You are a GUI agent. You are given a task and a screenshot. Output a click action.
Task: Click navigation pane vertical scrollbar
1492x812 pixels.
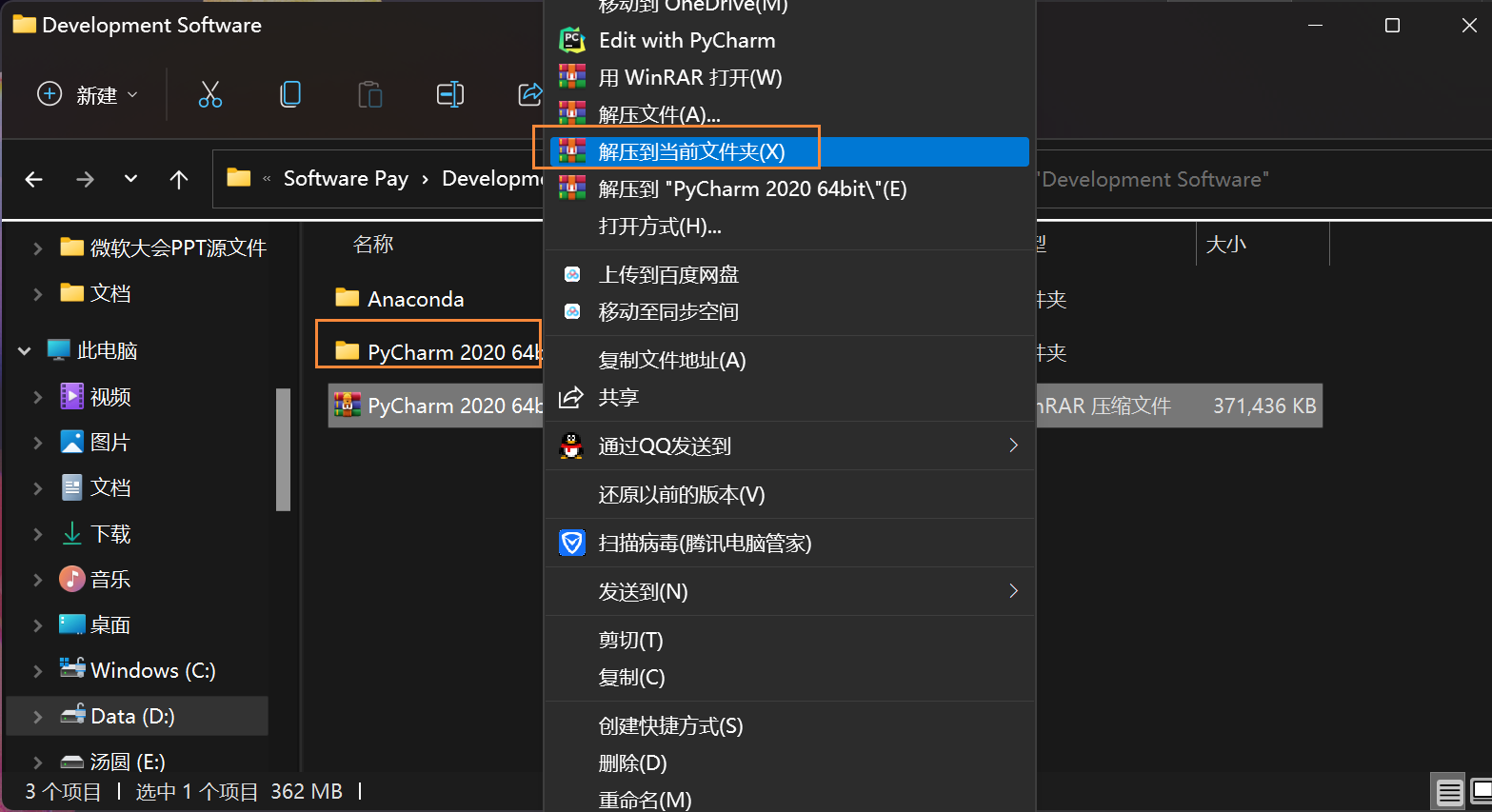click(x=283, y=449)
